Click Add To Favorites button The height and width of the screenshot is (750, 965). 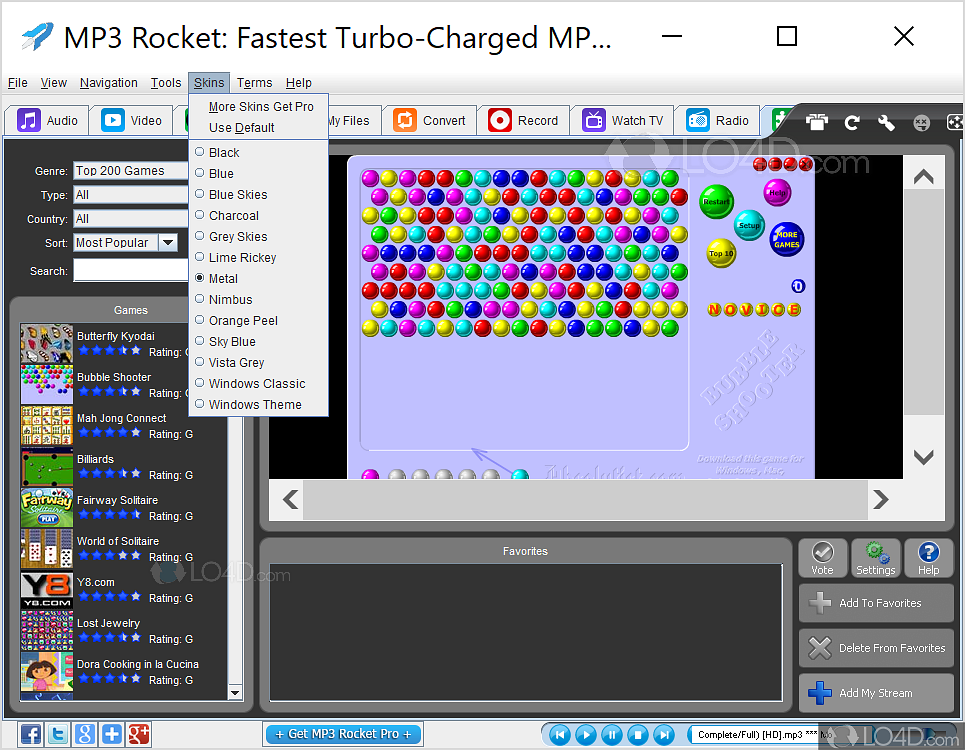tap(876, 603)
